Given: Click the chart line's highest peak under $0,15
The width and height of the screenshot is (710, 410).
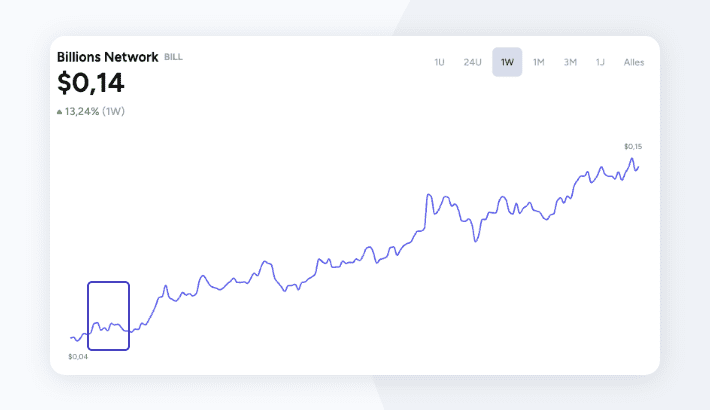Looking at the screenshot, I should point(632,159).
